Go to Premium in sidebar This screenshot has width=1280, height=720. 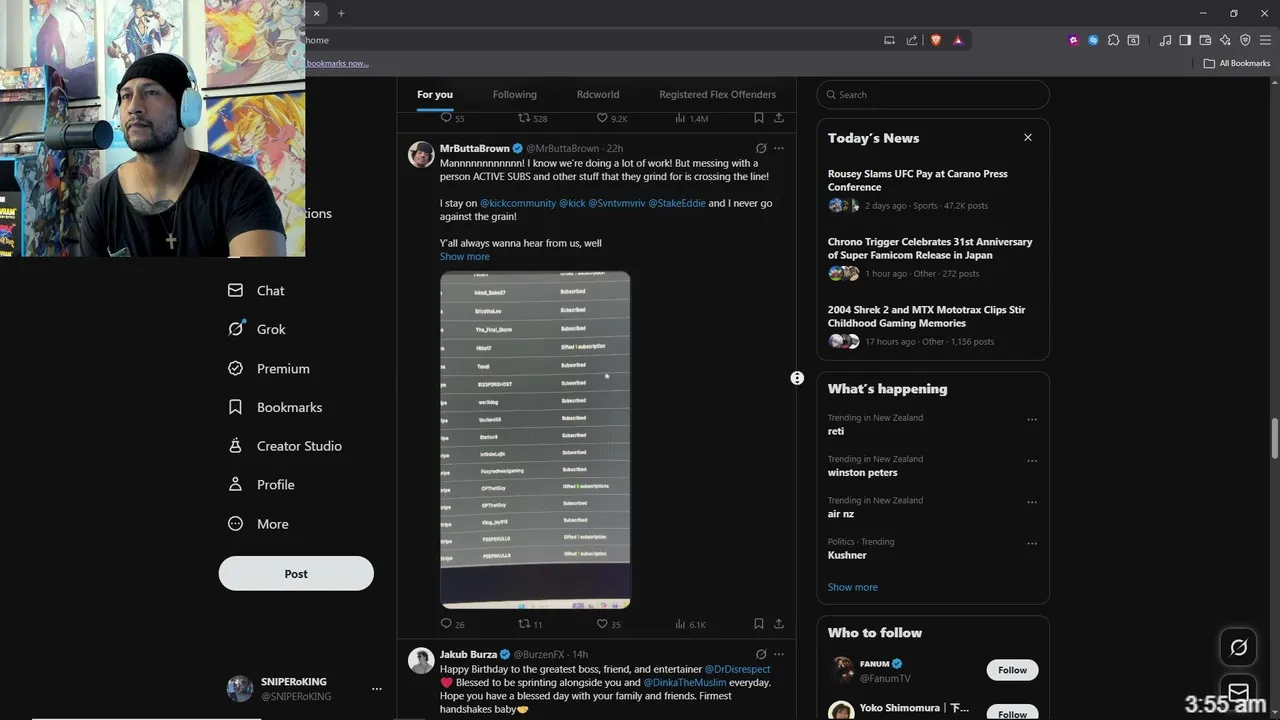pos(268,368)
